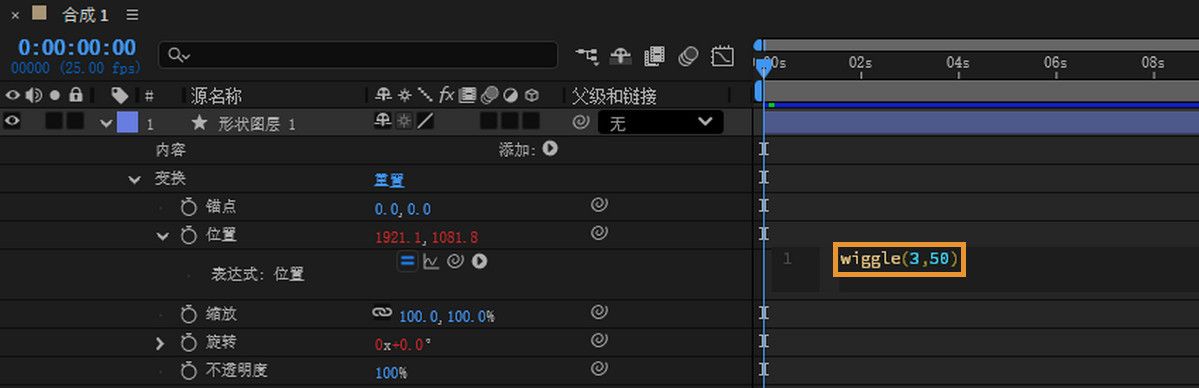Click pick whip on 锚点 row
The height and width of the screenshot is (388, 1199).
click(600, 204)
